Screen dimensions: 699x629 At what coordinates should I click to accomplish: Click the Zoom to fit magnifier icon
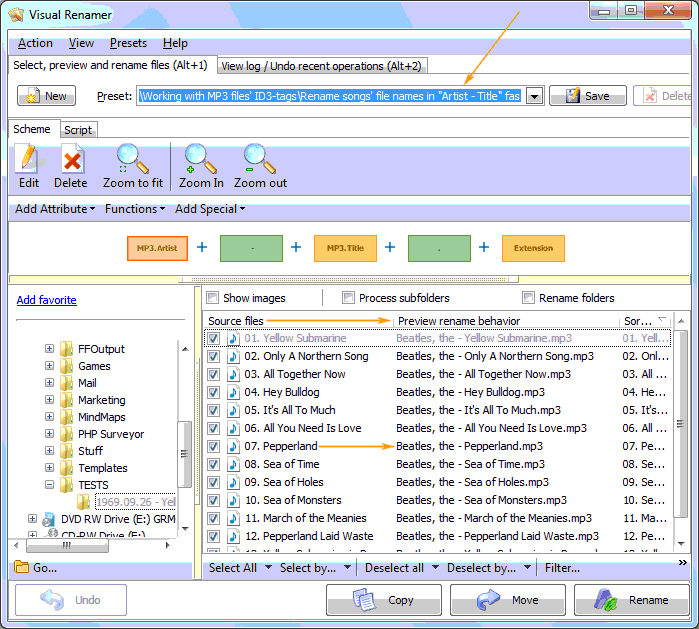[x=133, y=159]
